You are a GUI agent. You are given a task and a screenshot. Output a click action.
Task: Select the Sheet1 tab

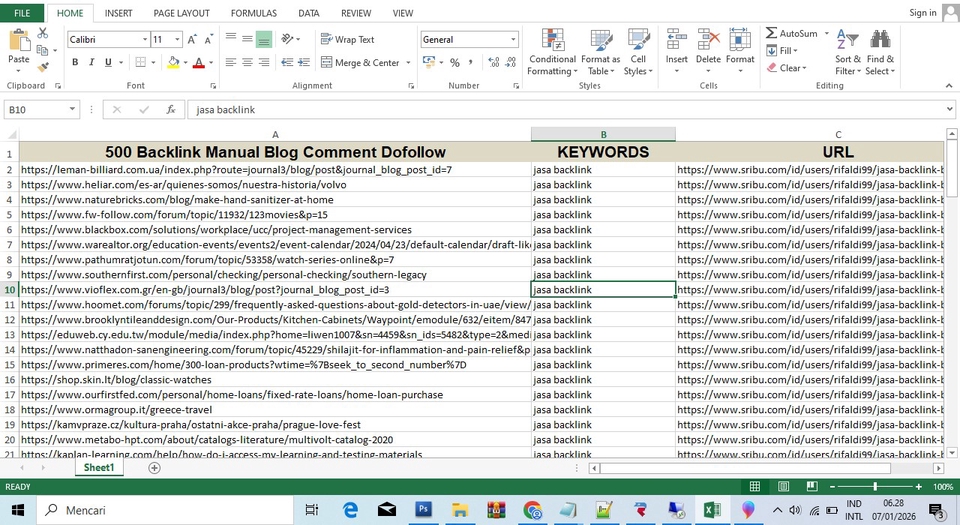[x=99, y=468]
